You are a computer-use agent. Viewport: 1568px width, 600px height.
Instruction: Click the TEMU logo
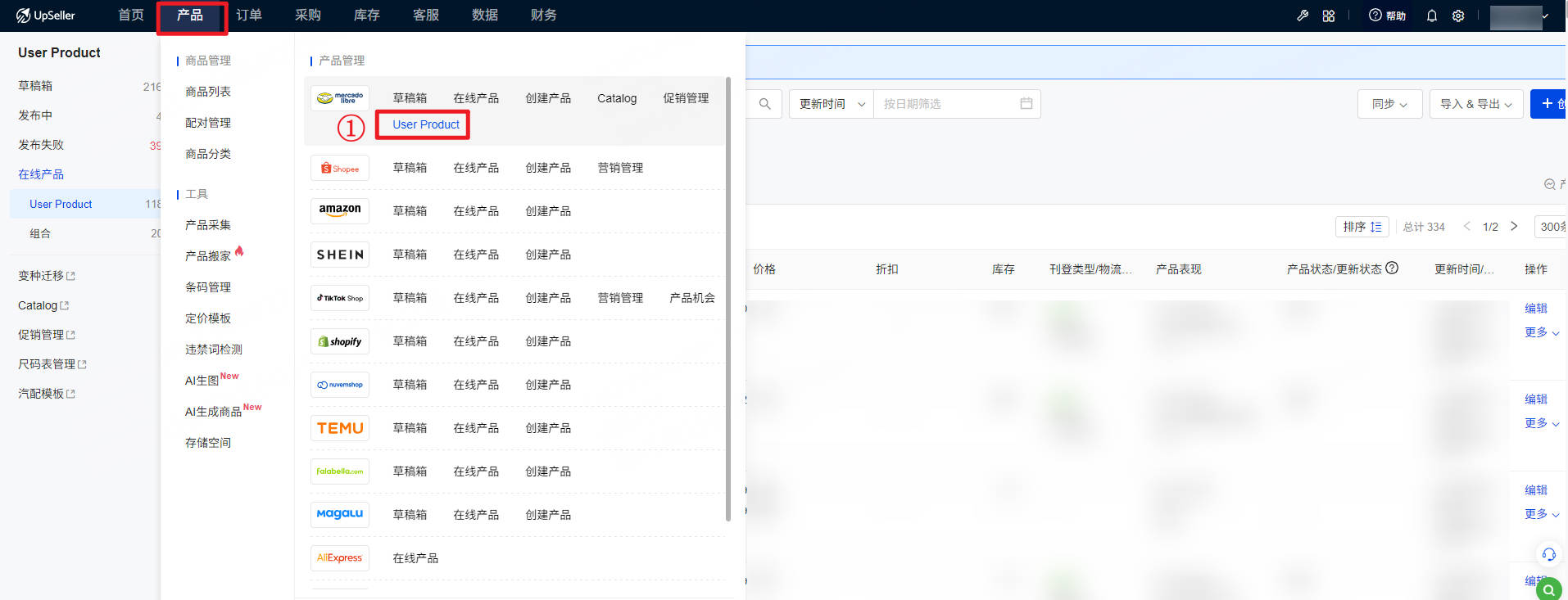tap(340, 428)
